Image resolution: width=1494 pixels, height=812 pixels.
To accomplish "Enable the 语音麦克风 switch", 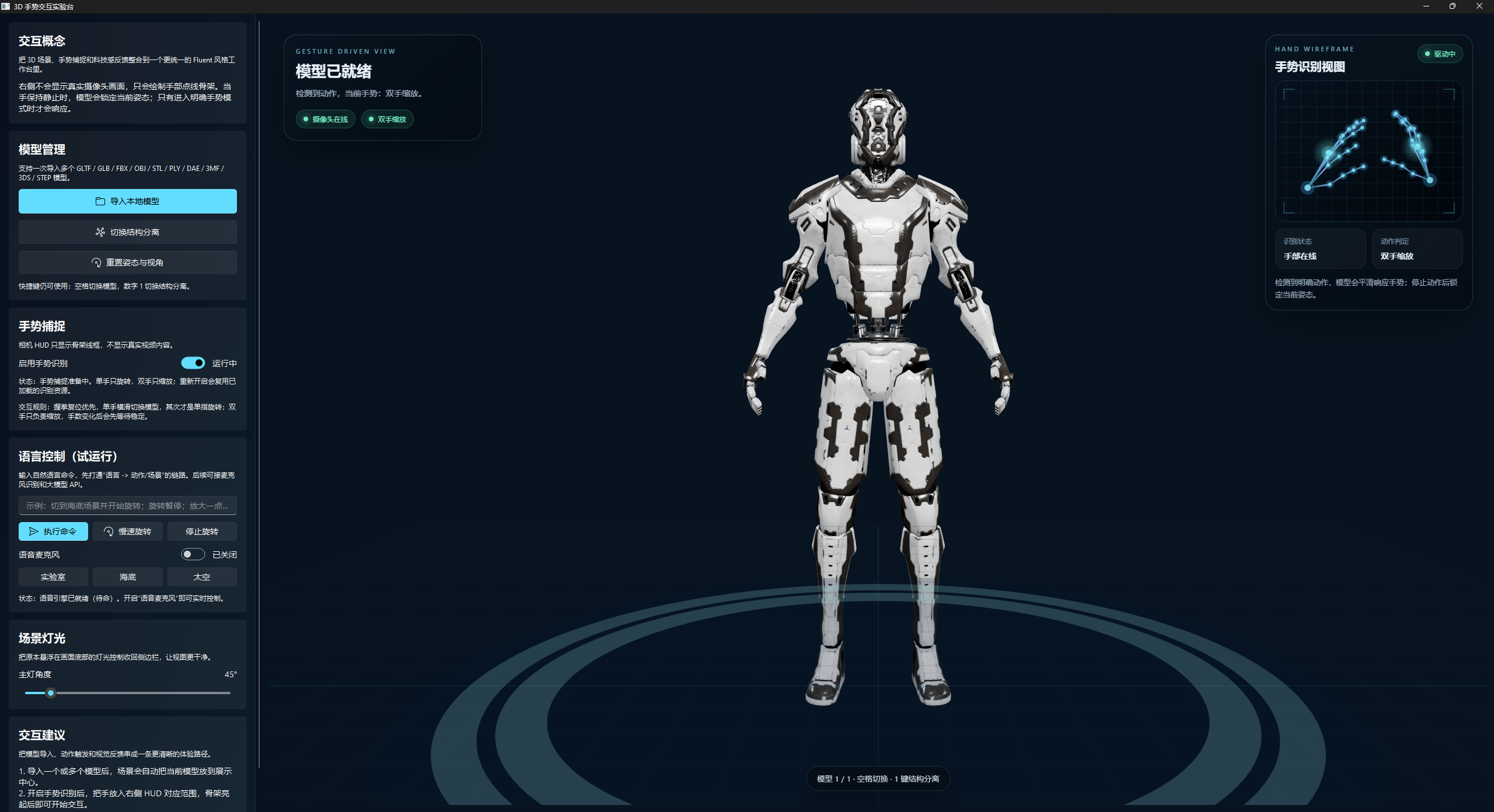I will (x=193, y=554).
